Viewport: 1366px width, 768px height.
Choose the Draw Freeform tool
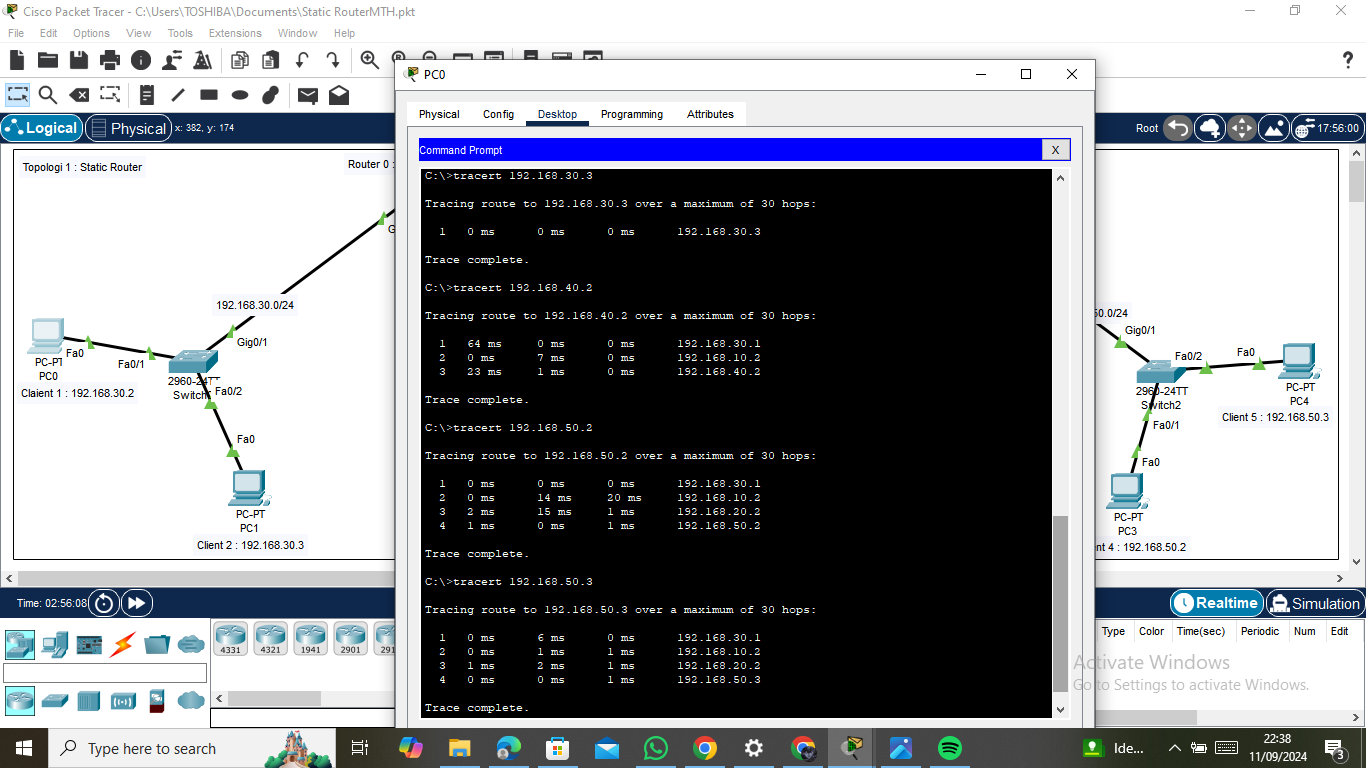tap(270, 95)
